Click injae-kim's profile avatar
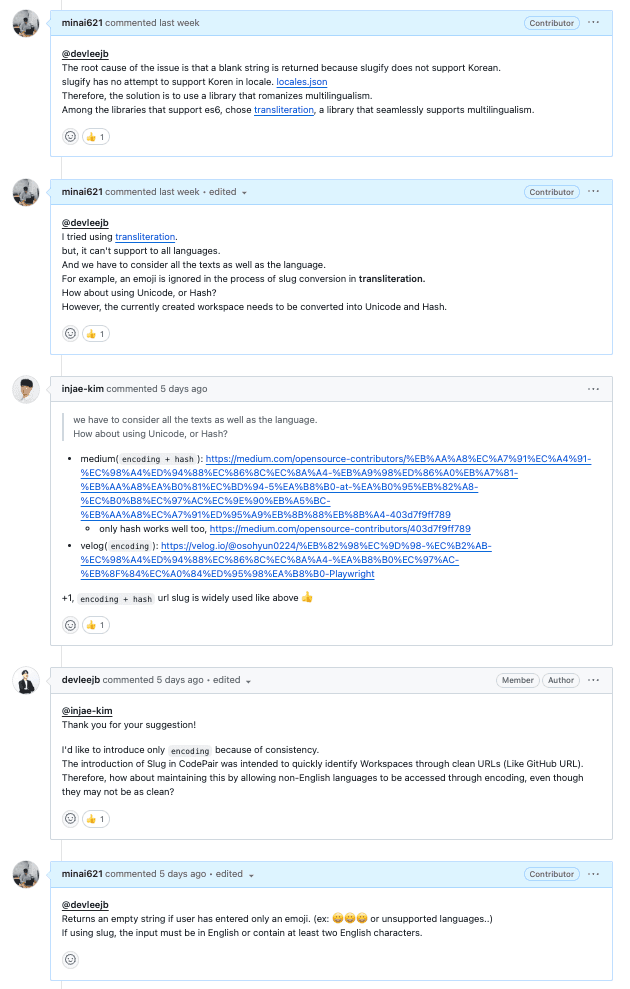 (x=26, y=388)
